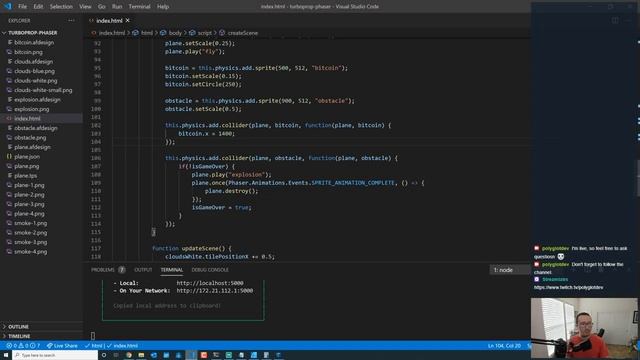The height and width of the screenshot is (360, 640).
Task: Open the Edit menu
Action: 38,7
